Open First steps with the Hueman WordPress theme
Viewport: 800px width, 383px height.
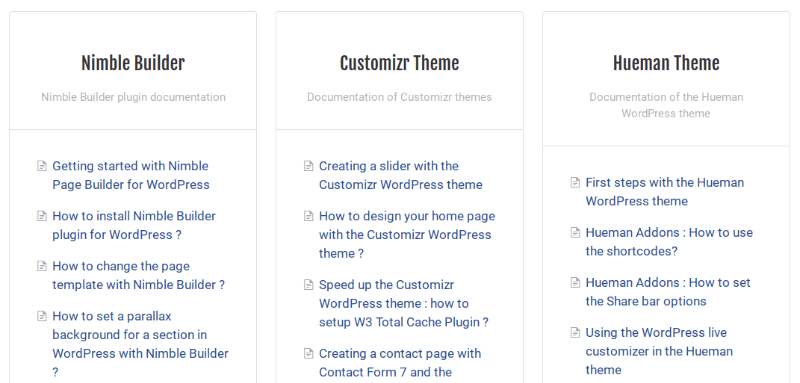point(665,192)
